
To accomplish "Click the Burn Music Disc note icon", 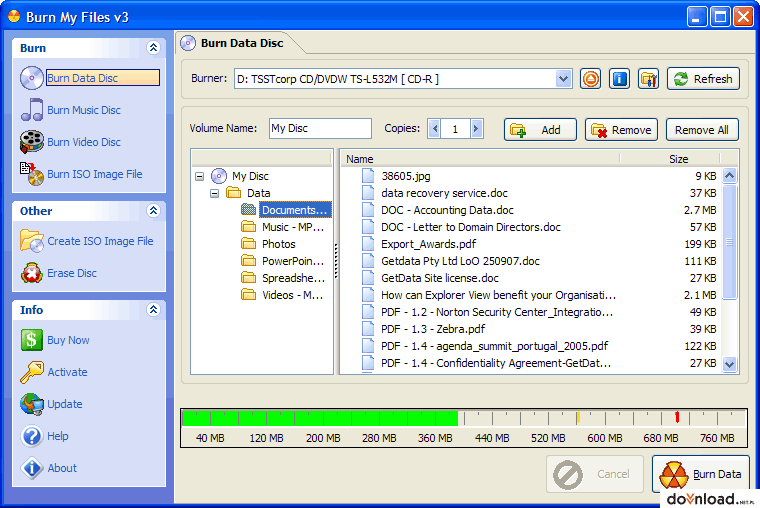I will [32, 110].
